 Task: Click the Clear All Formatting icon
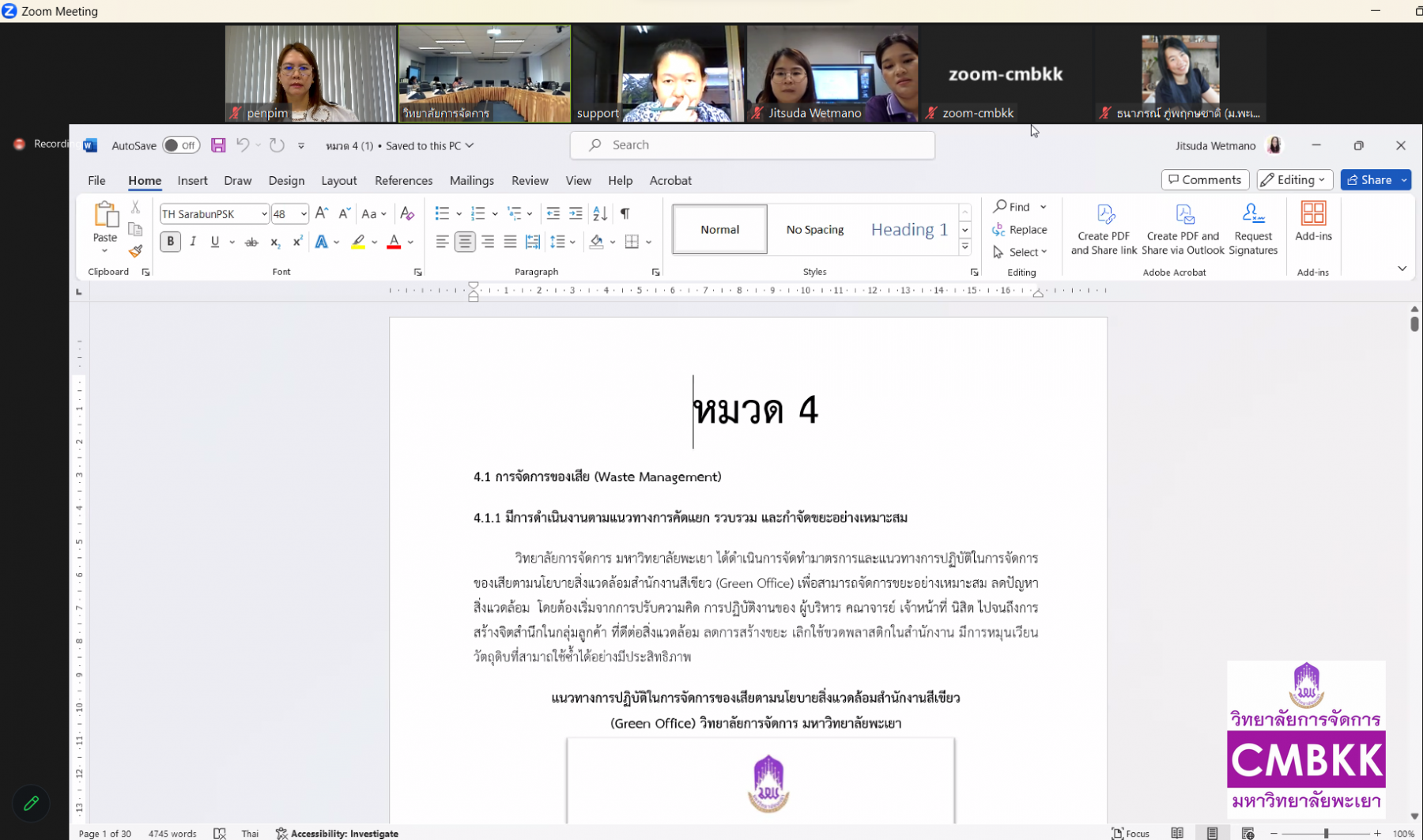[x=407, y=213]
